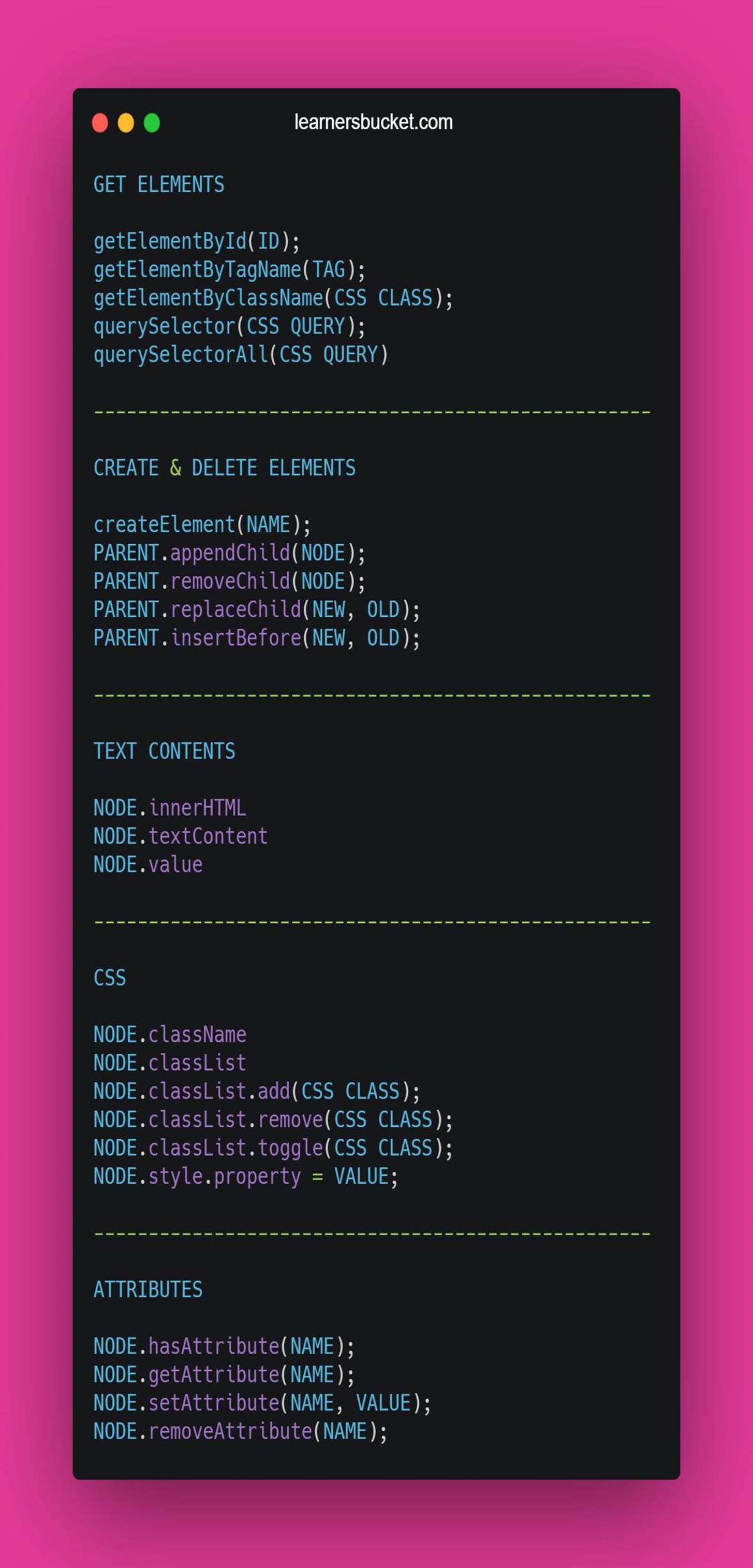The width and height of the screenshot is (753, 1568).
Task: Click the TEXT CONTENTS heading
Action: point(164,751)
